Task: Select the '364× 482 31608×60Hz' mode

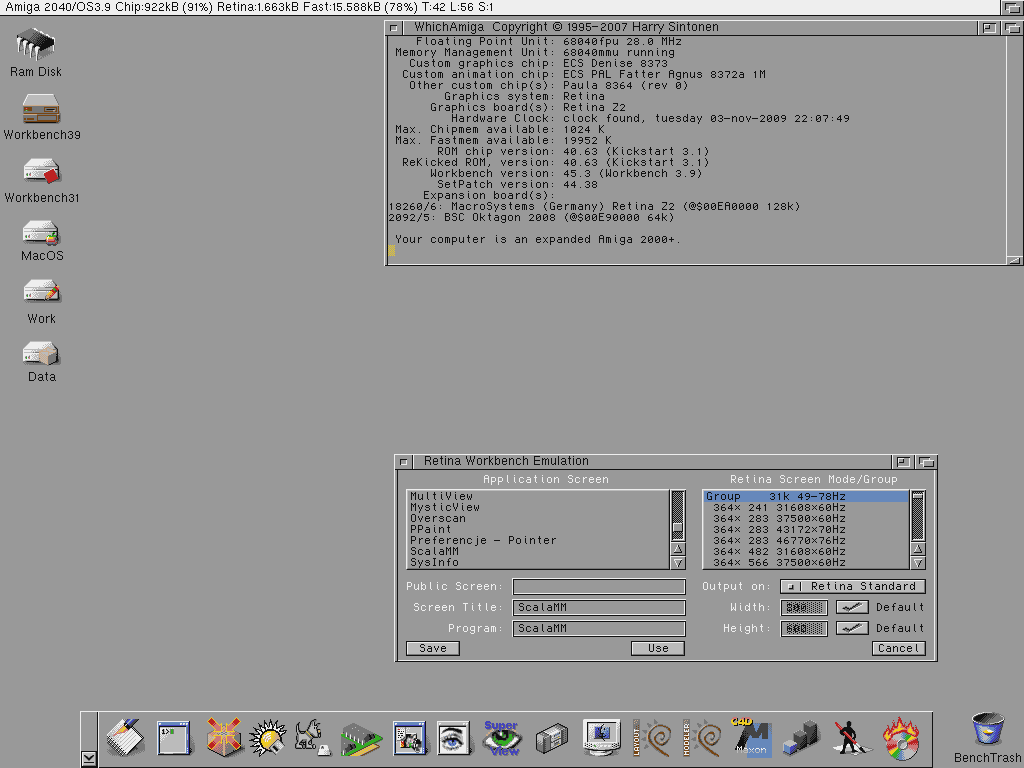Action: coord(806,552)
